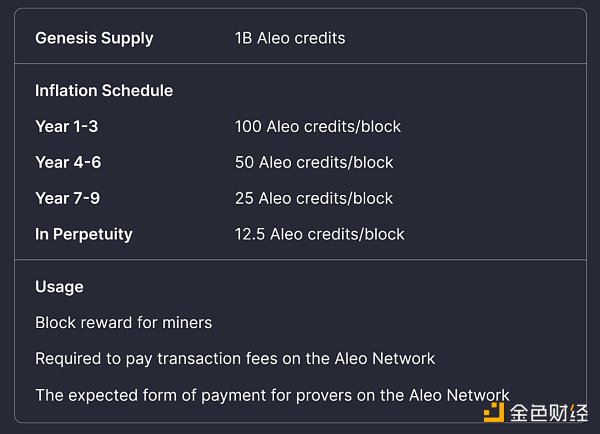Select the 25 Aleo credits/block value
The height and width of the screenshot is (434, 600).
pyautogui.click(x=314, y=198)
